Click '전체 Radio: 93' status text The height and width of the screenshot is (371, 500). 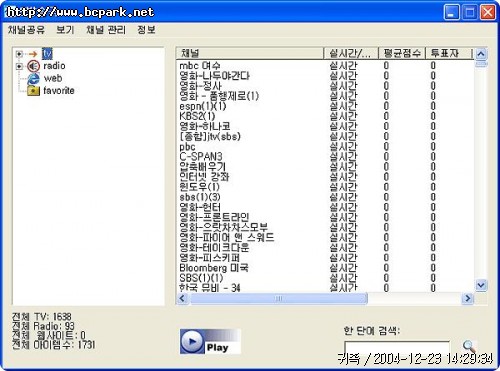43,326
